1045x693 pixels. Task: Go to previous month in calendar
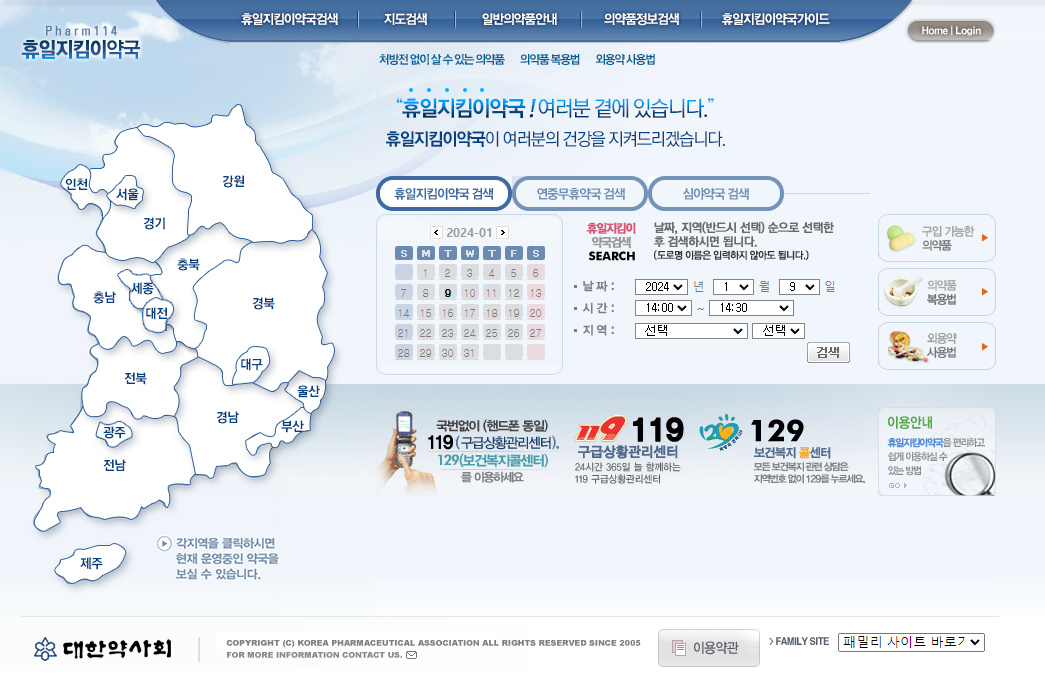pyautogui.click(x=436, y=233)
